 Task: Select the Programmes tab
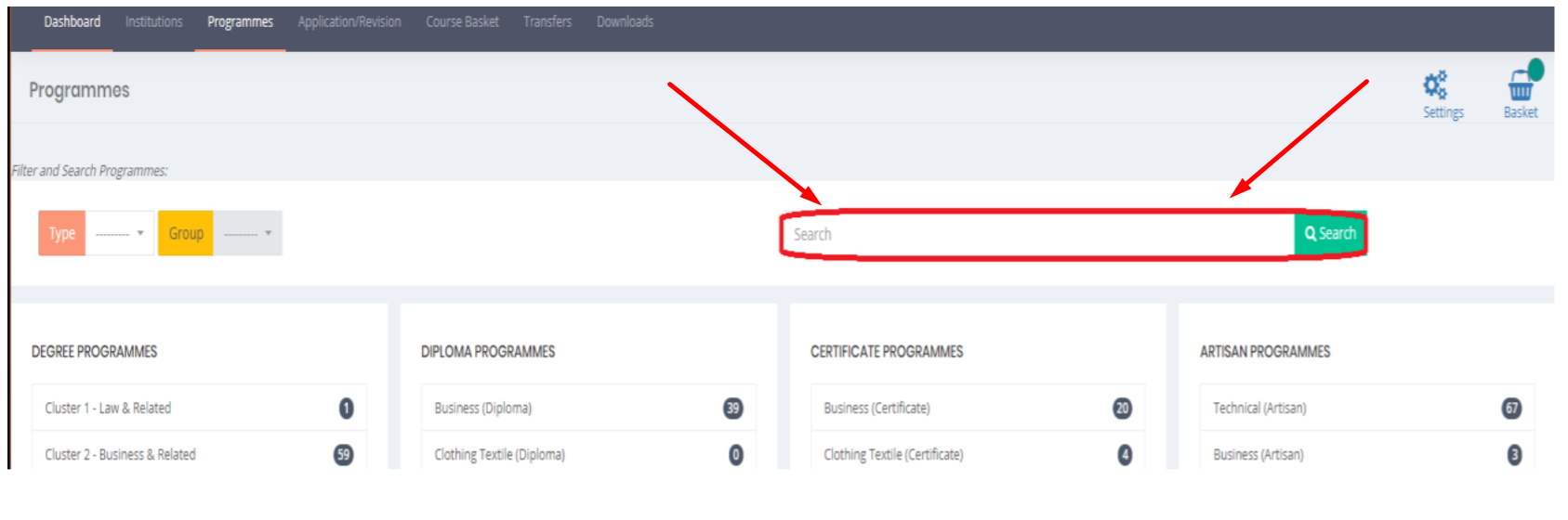(240, 22)
